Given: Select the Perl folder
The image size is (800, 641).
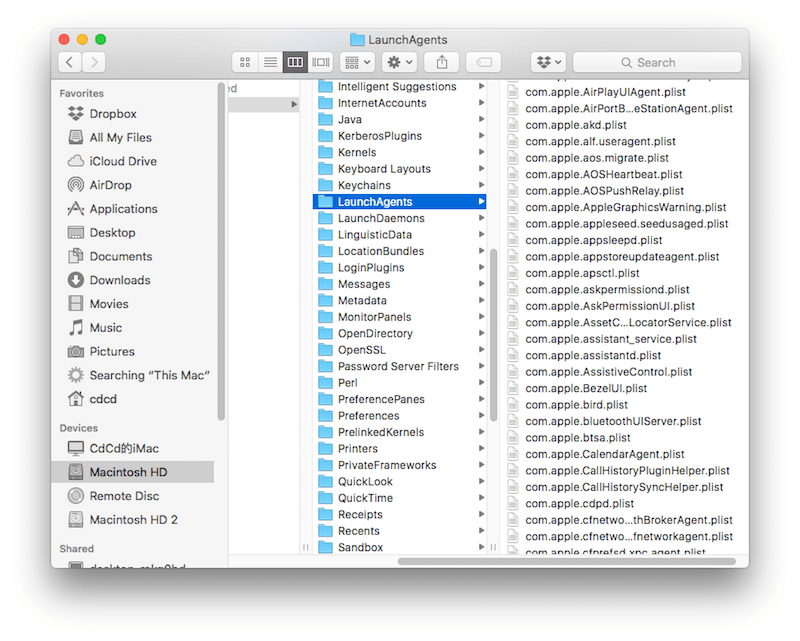Looking at the screenshot, I should [399, 383].
